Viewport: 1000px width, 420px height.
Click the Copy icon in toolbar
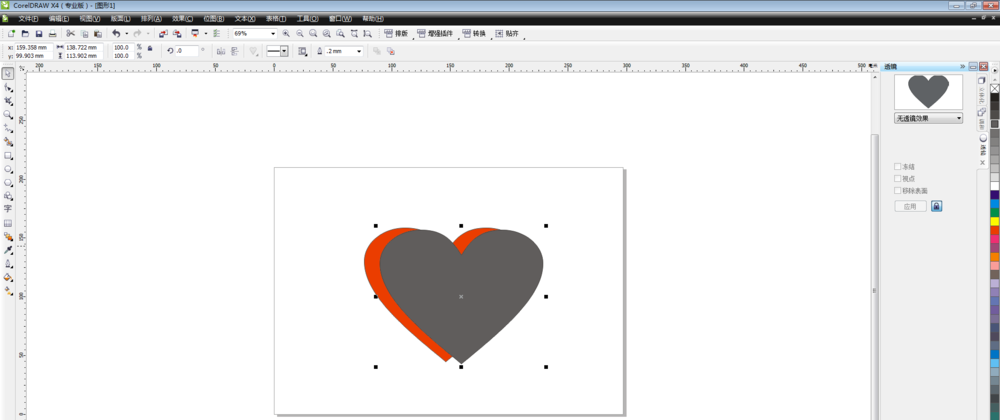(84, 33)
